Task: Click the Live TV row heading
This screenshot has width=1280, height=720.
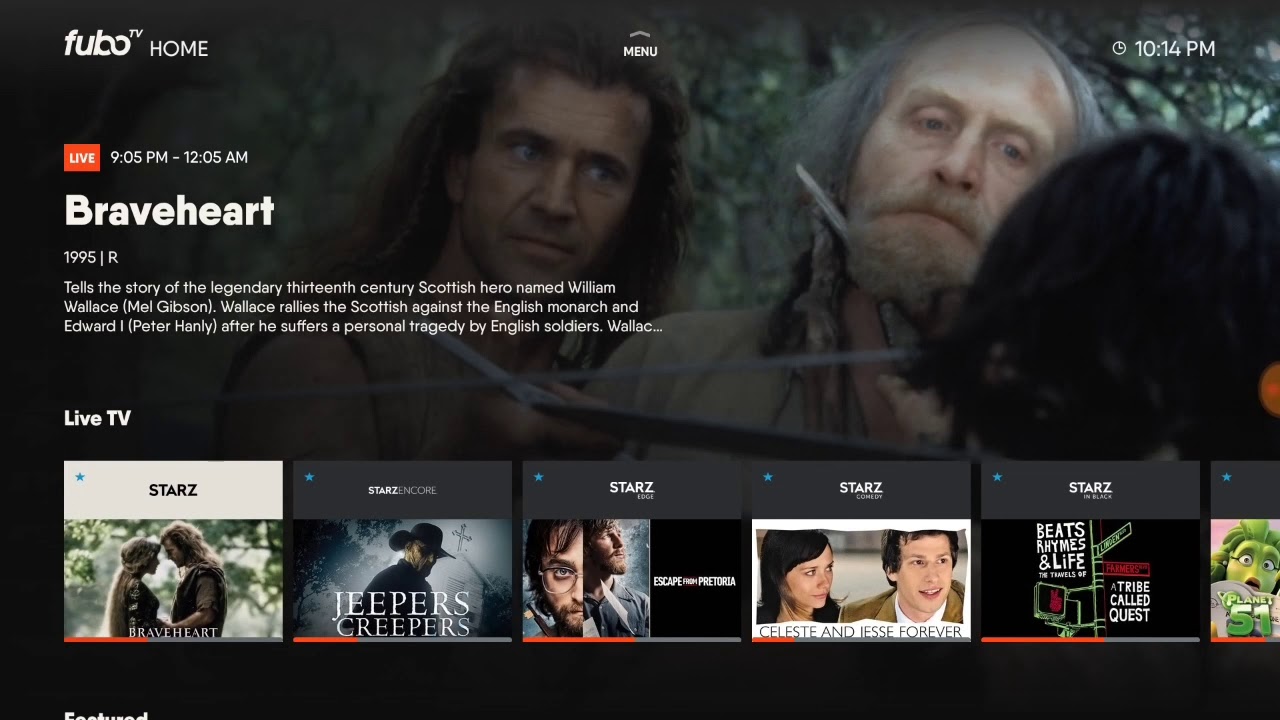Action: coord(97,418)
